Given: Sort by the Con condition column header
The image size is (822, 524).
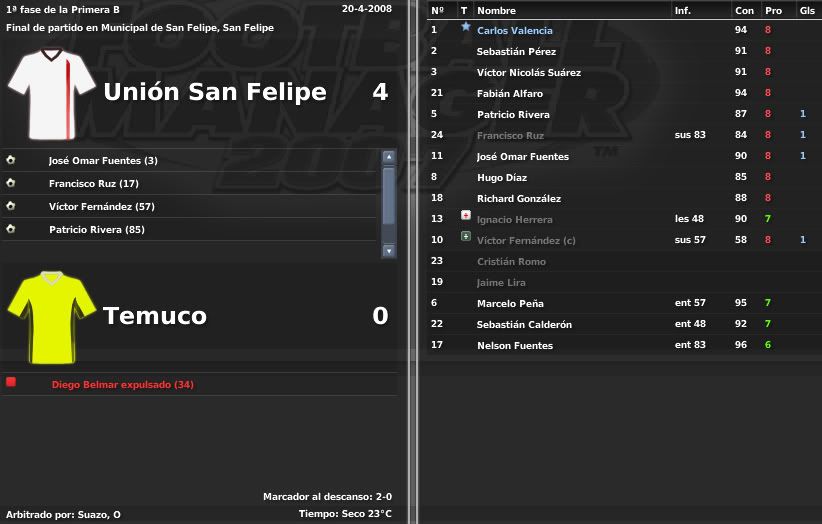Looking at the screenshot, I should 744,10.
